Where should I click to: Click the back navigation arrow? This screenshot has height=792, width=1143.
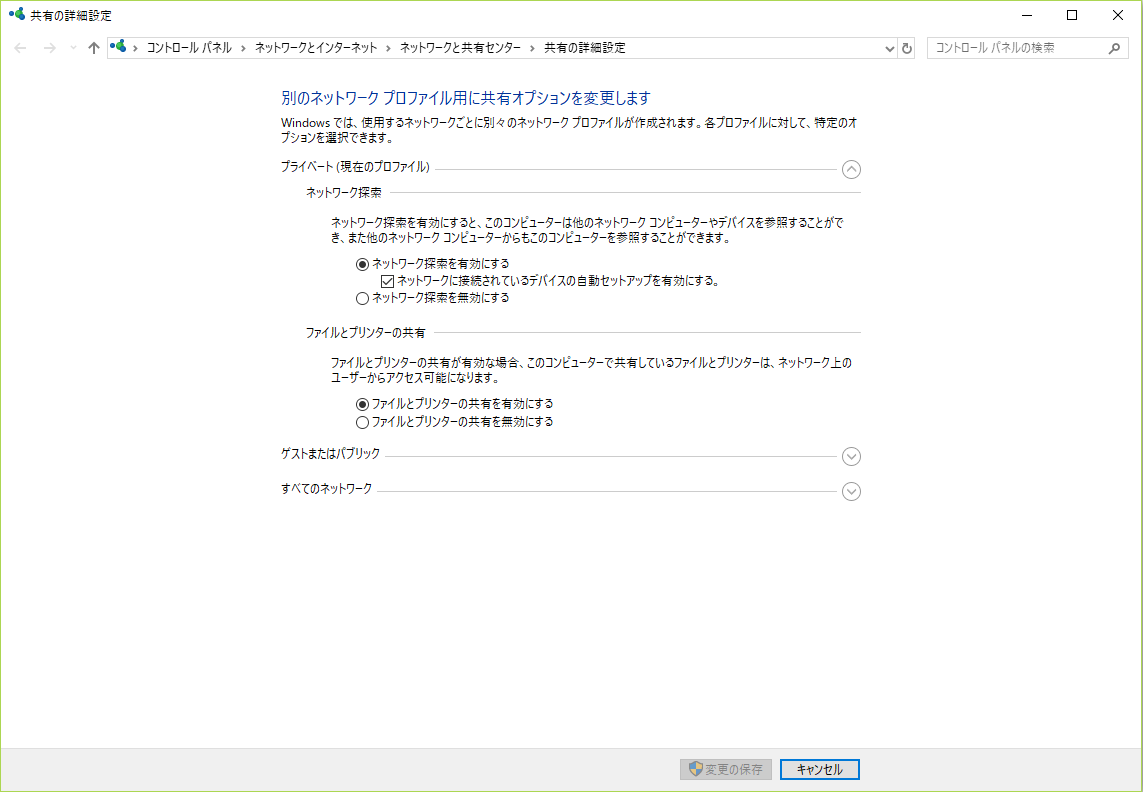20,47
